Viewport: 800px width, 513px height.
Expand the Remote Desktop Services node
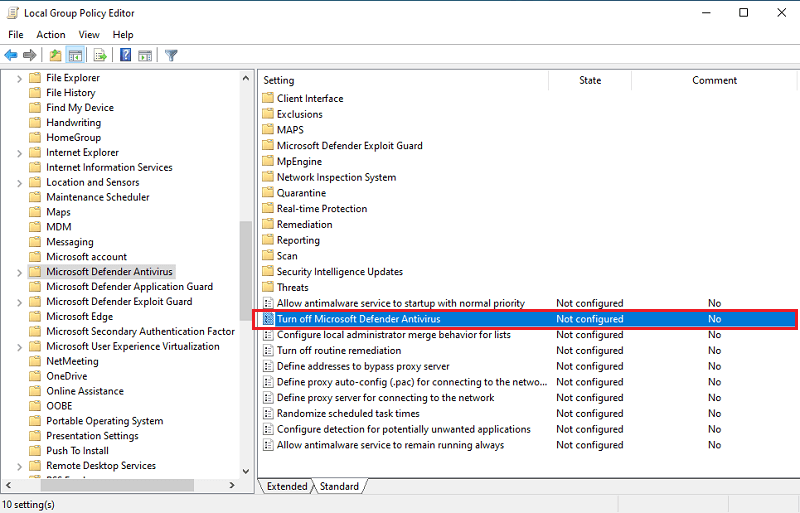pyautogui.click(x=19, y=466)
